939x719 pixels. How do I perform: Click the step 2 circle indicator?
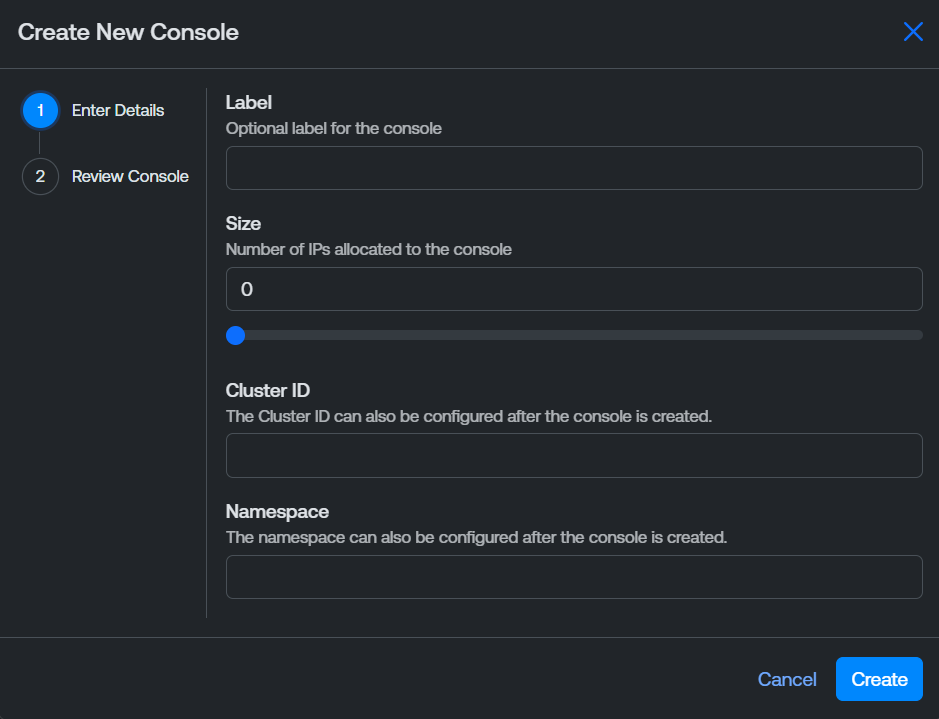click(x=40, y=177)
